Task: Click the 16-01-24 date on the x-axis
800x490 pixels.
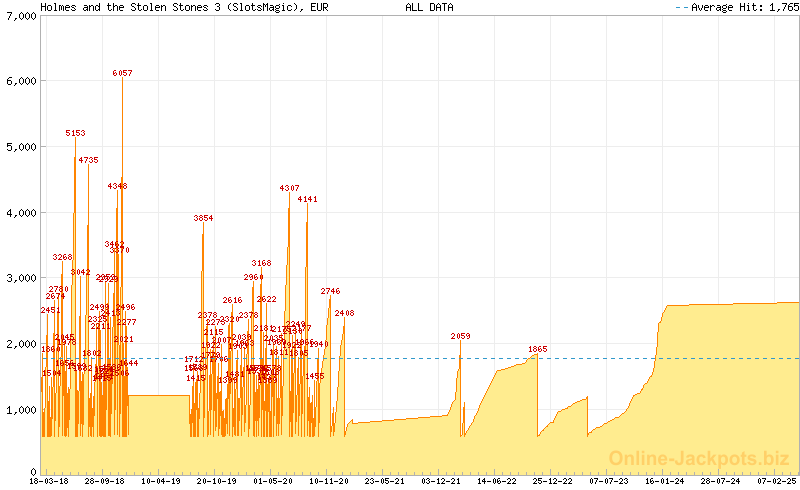Action: [664, 481]
